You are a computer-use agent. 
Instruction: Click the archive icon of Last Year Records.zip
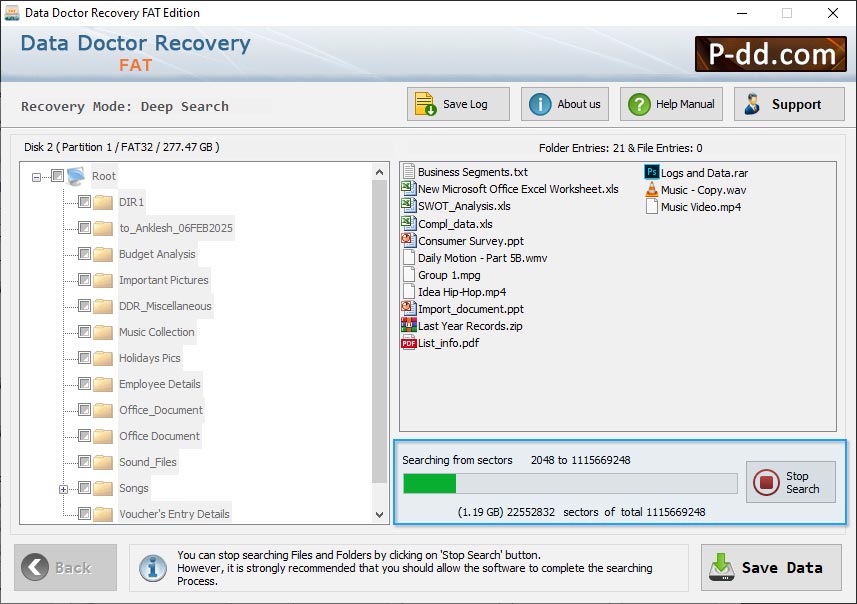coord(408,326)
